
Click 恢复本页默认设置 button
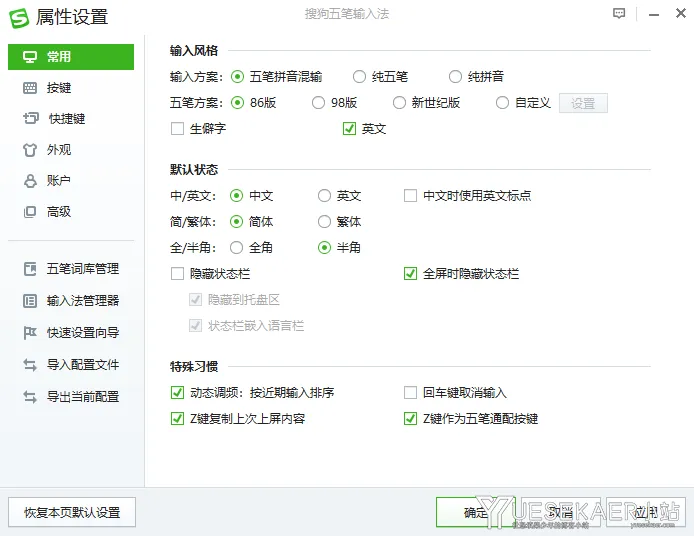72,512
